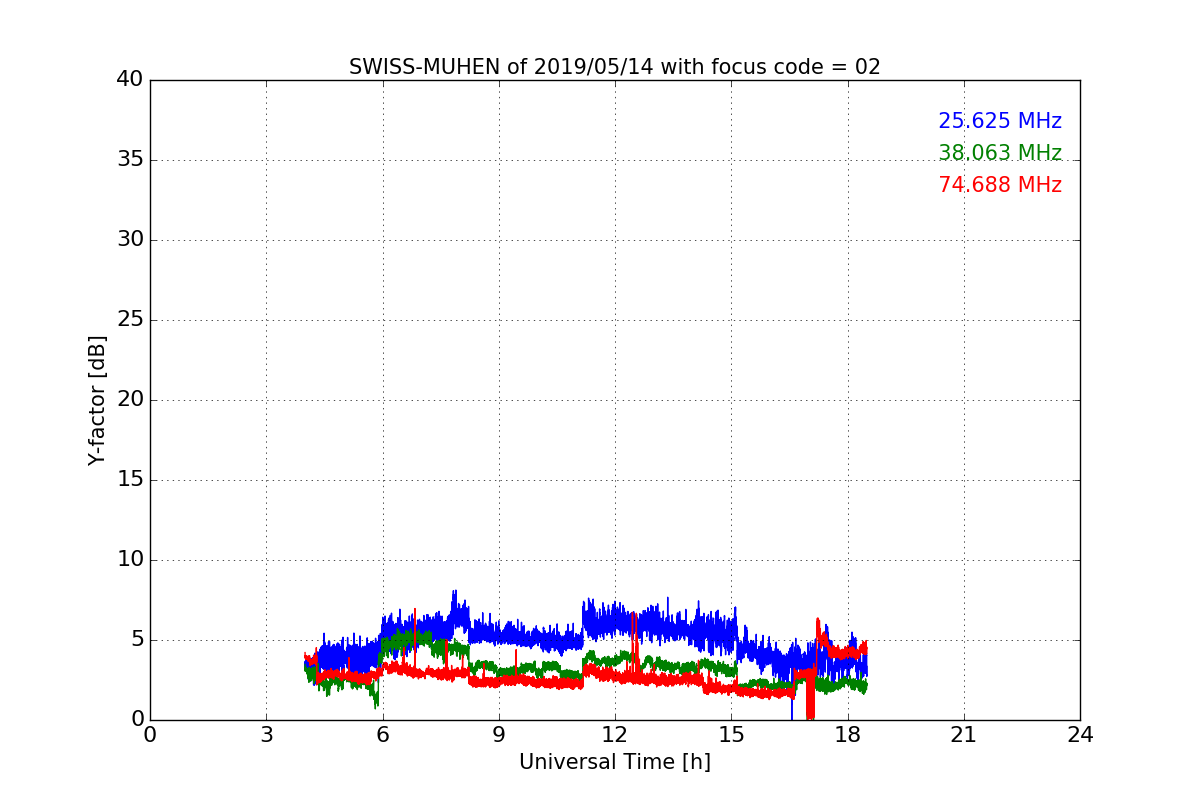
Task: Select the 25.625 MHz legend label
Action: 1000,121
